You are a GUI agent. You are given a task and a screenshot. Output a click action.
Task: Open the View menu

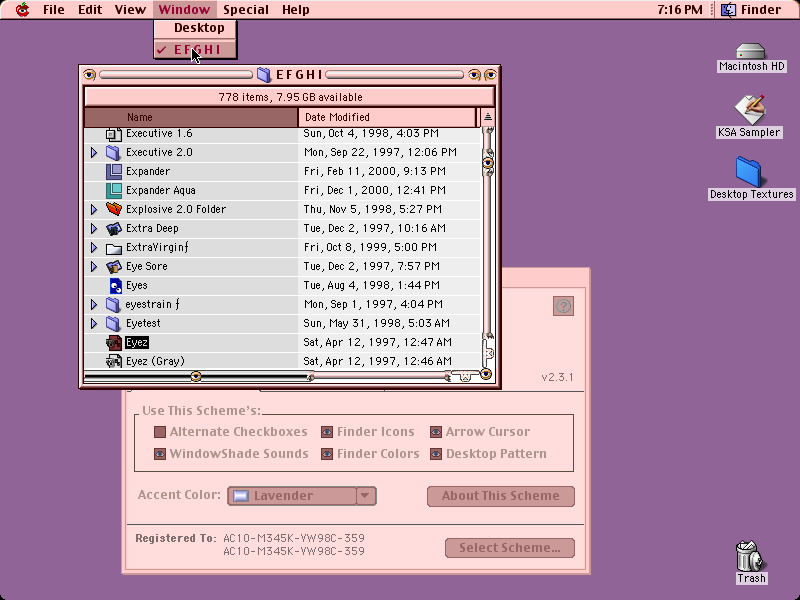(x=130, y=9)
